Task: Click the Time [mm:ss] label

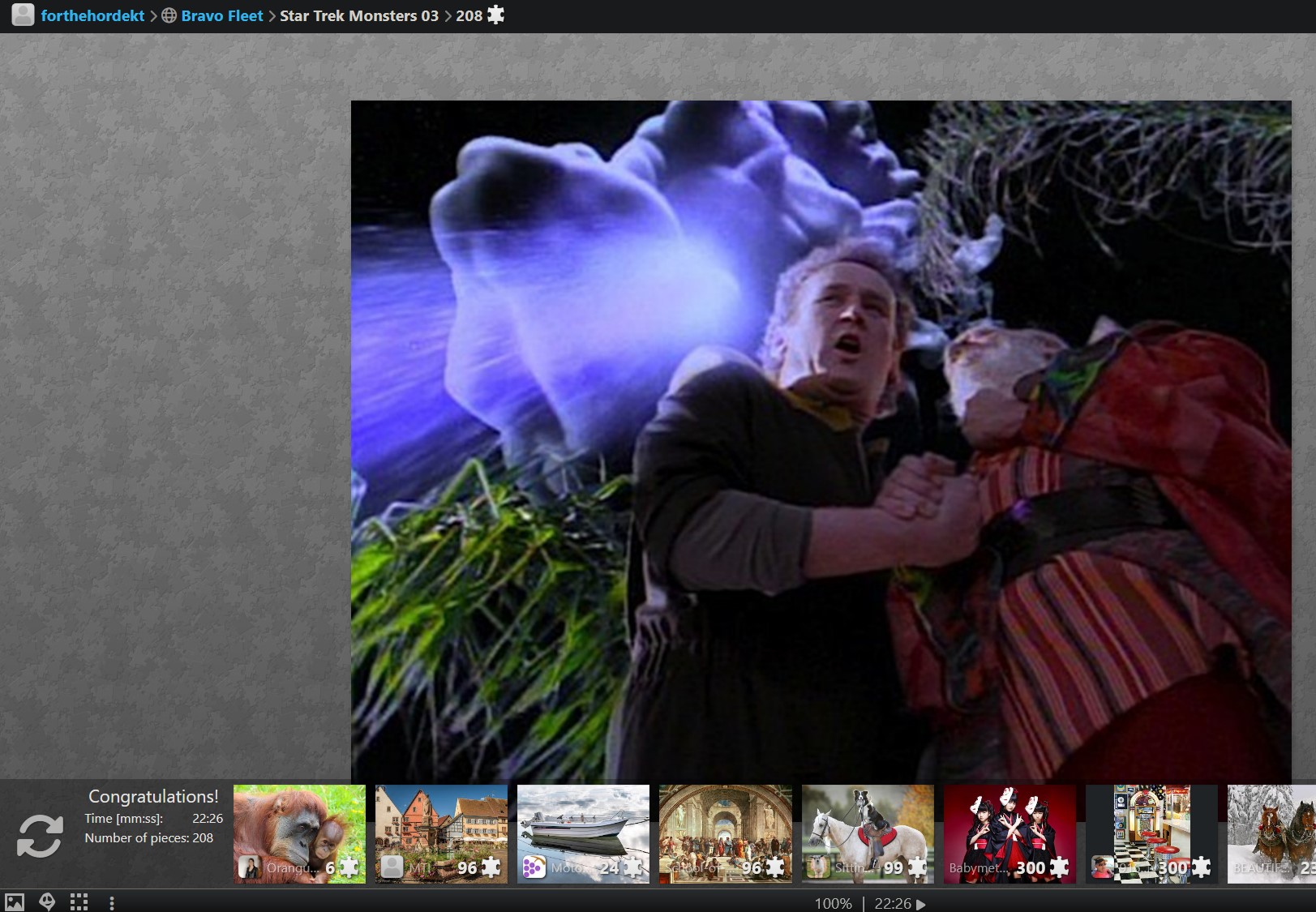Action: pyautogui.click(x=124, y=818)
